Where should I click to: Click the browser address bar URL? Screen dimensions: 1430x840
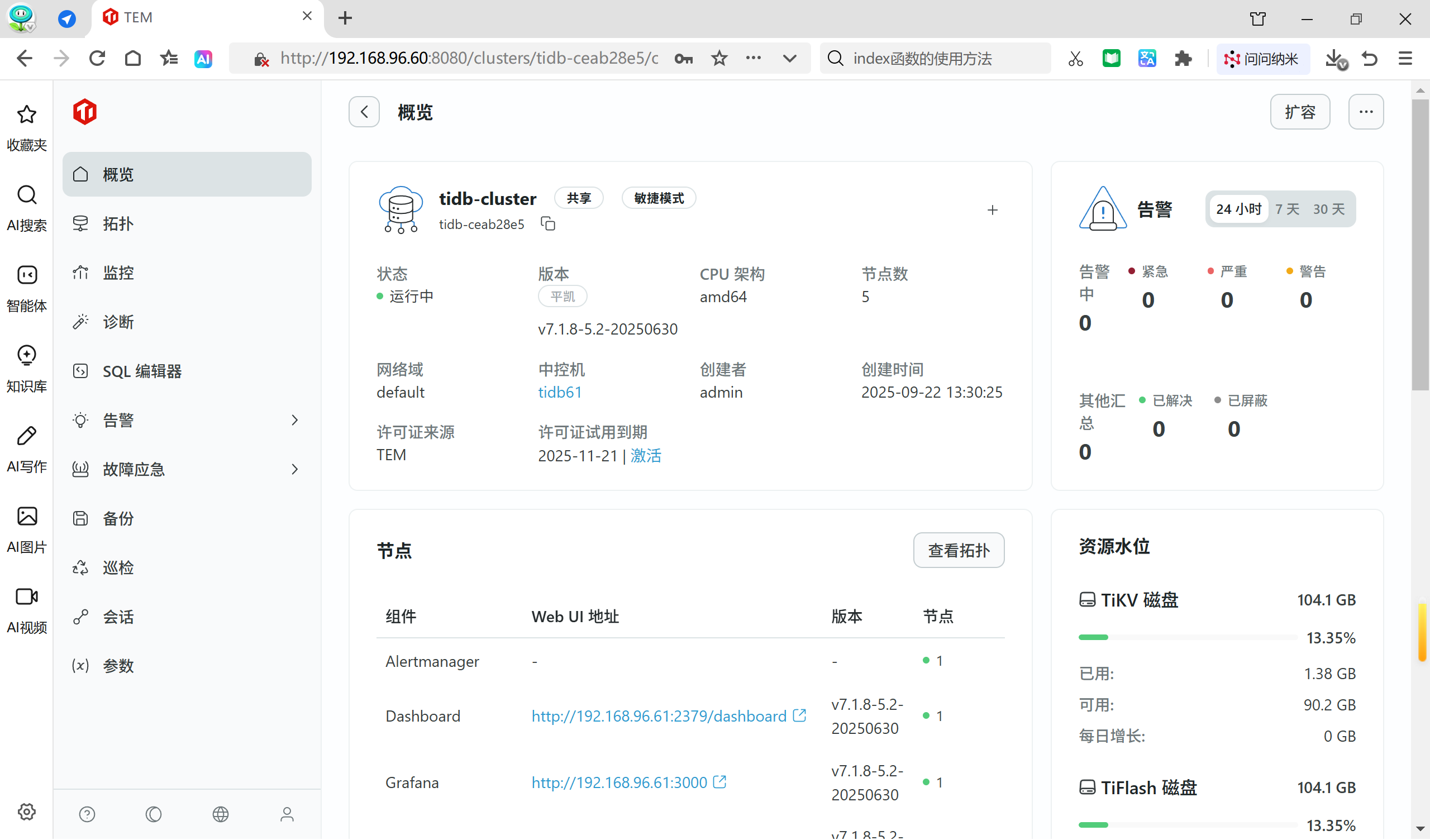click(x=469, y=59)
